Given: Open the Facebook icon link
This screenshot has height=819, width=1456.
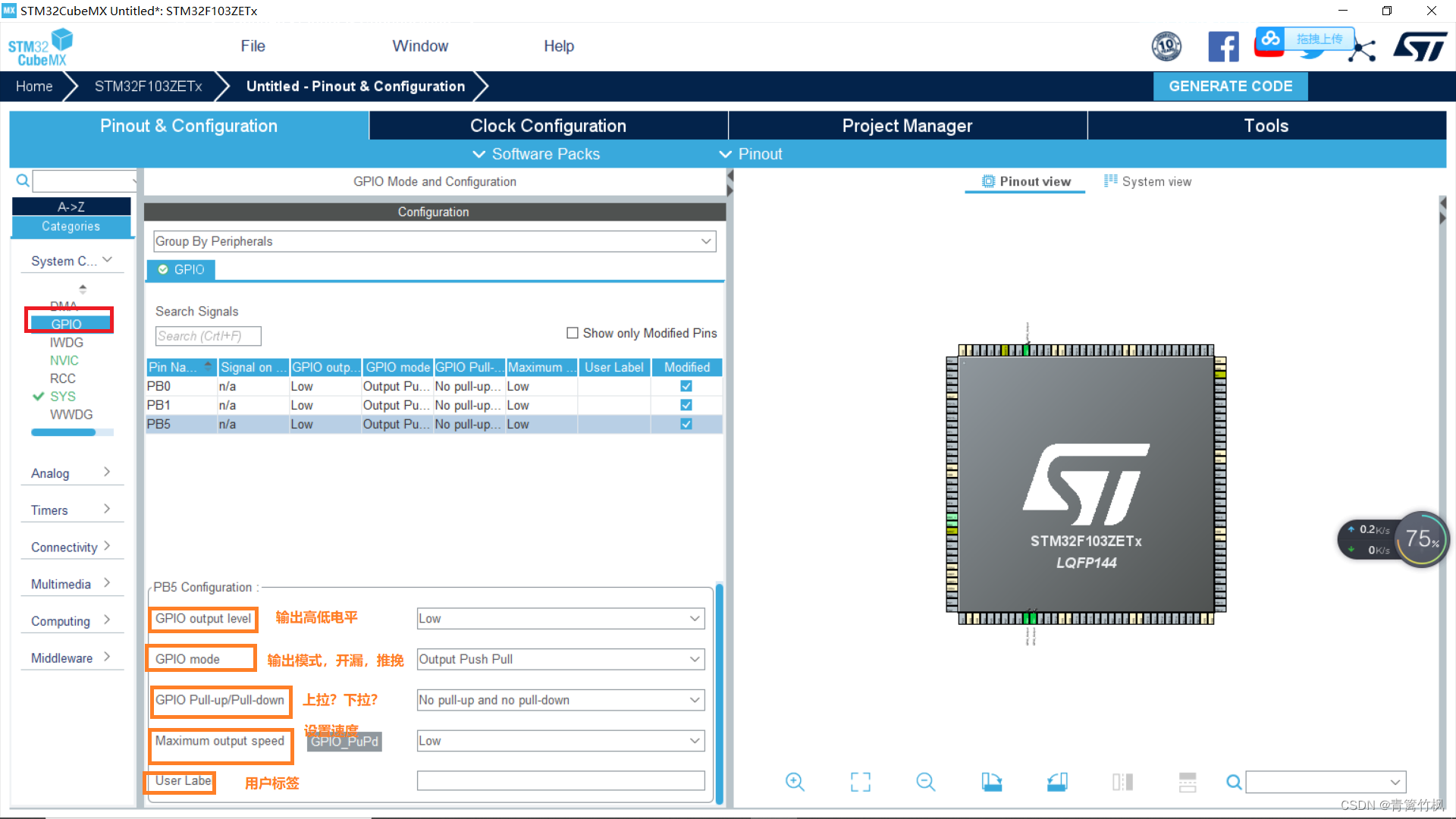Looking at the screenshot, I should [x=1223, y=47].
